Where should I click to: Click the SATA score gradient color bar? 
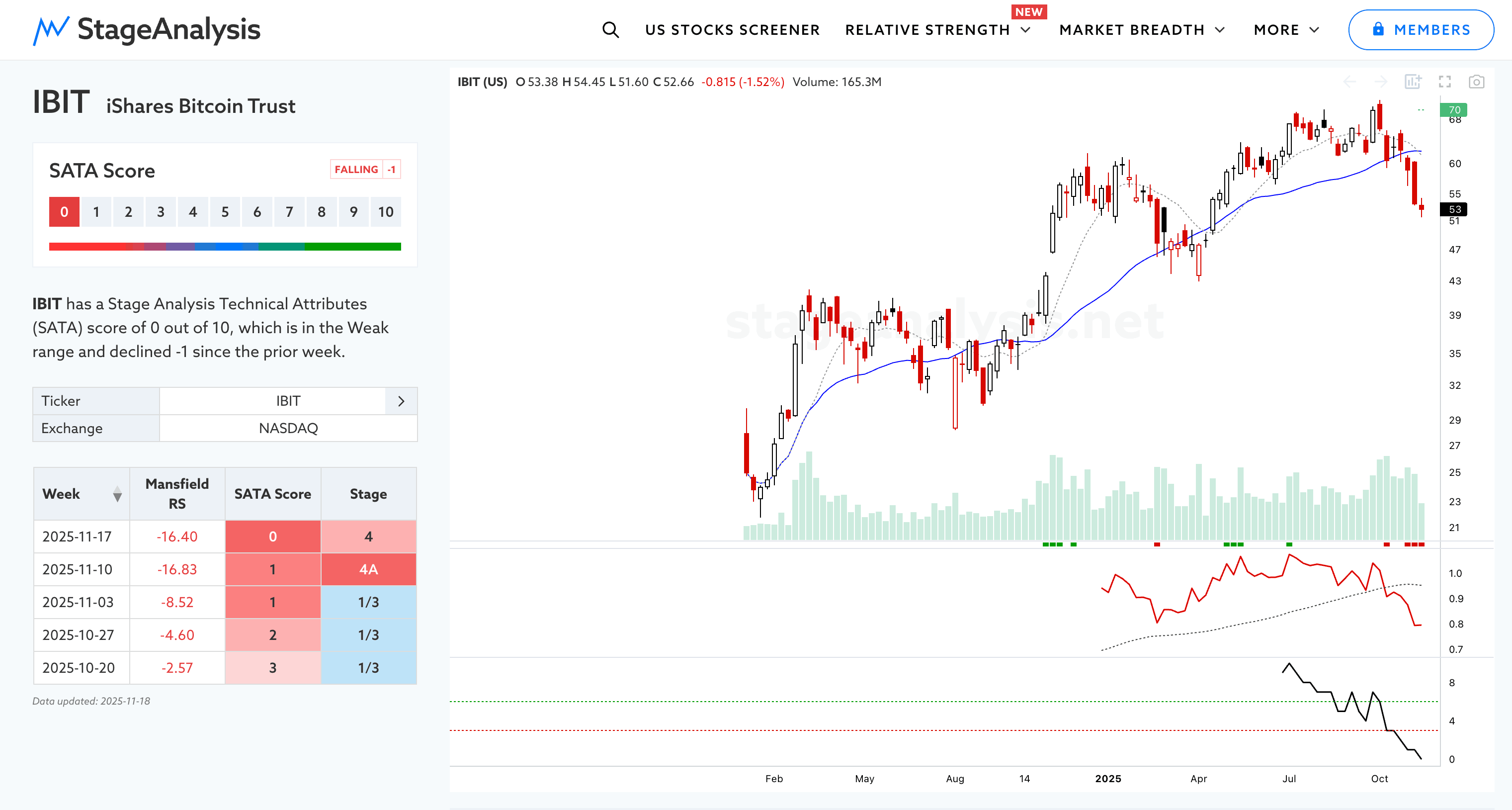pos(225,247)
